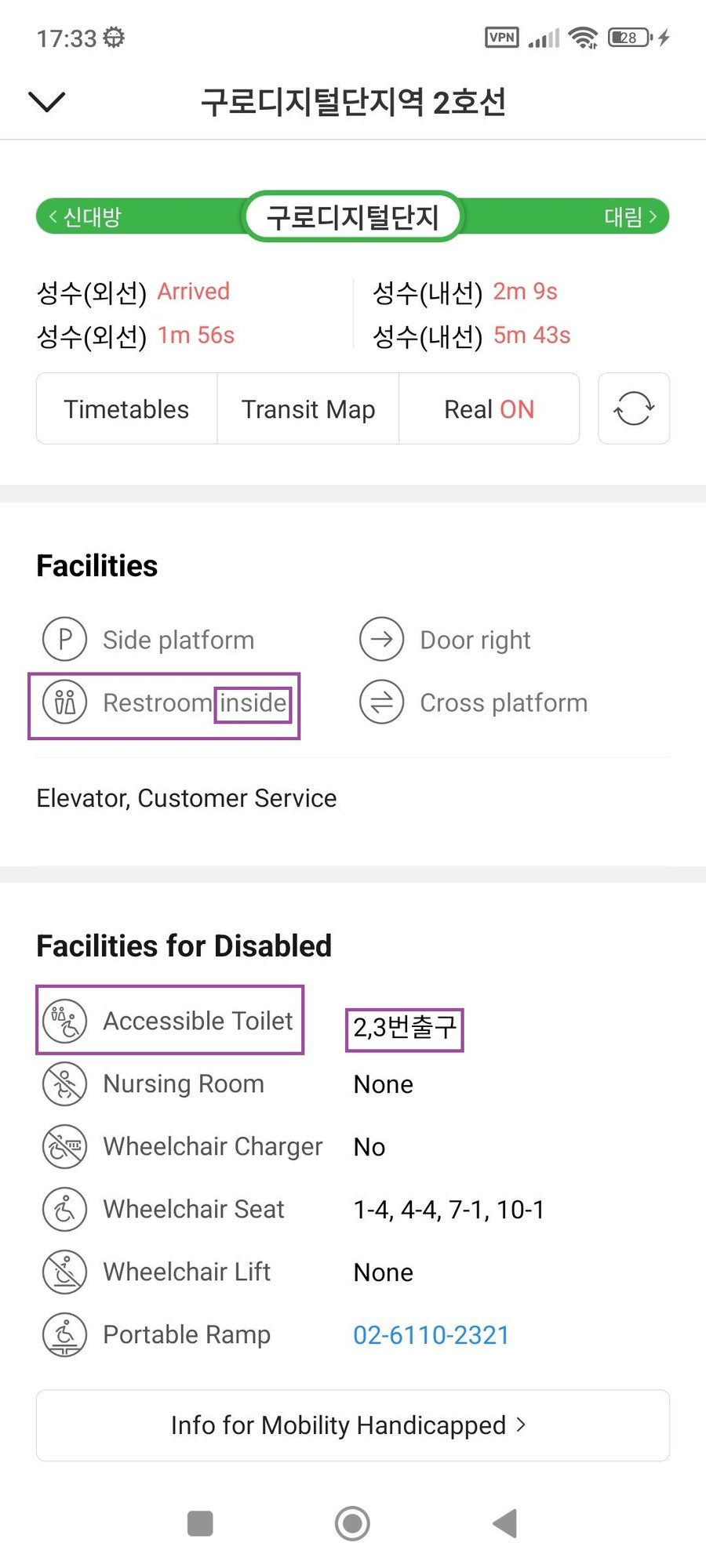This screenshot has width=706, height=1568.
Task: Tap the Accessible Toilet icon
Action: click(64, 1021)
